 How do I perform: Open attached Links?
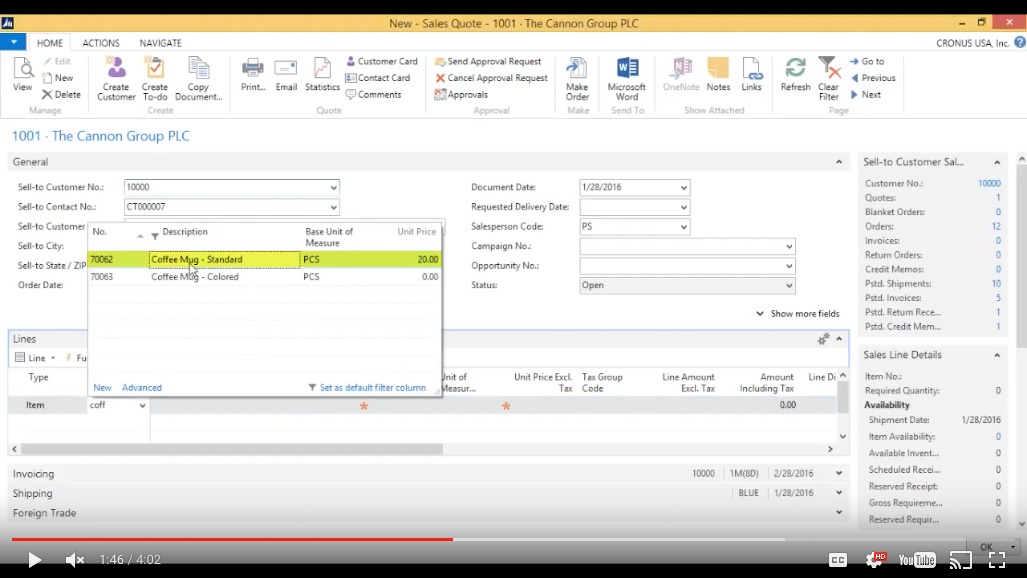(x=751, y=74)
